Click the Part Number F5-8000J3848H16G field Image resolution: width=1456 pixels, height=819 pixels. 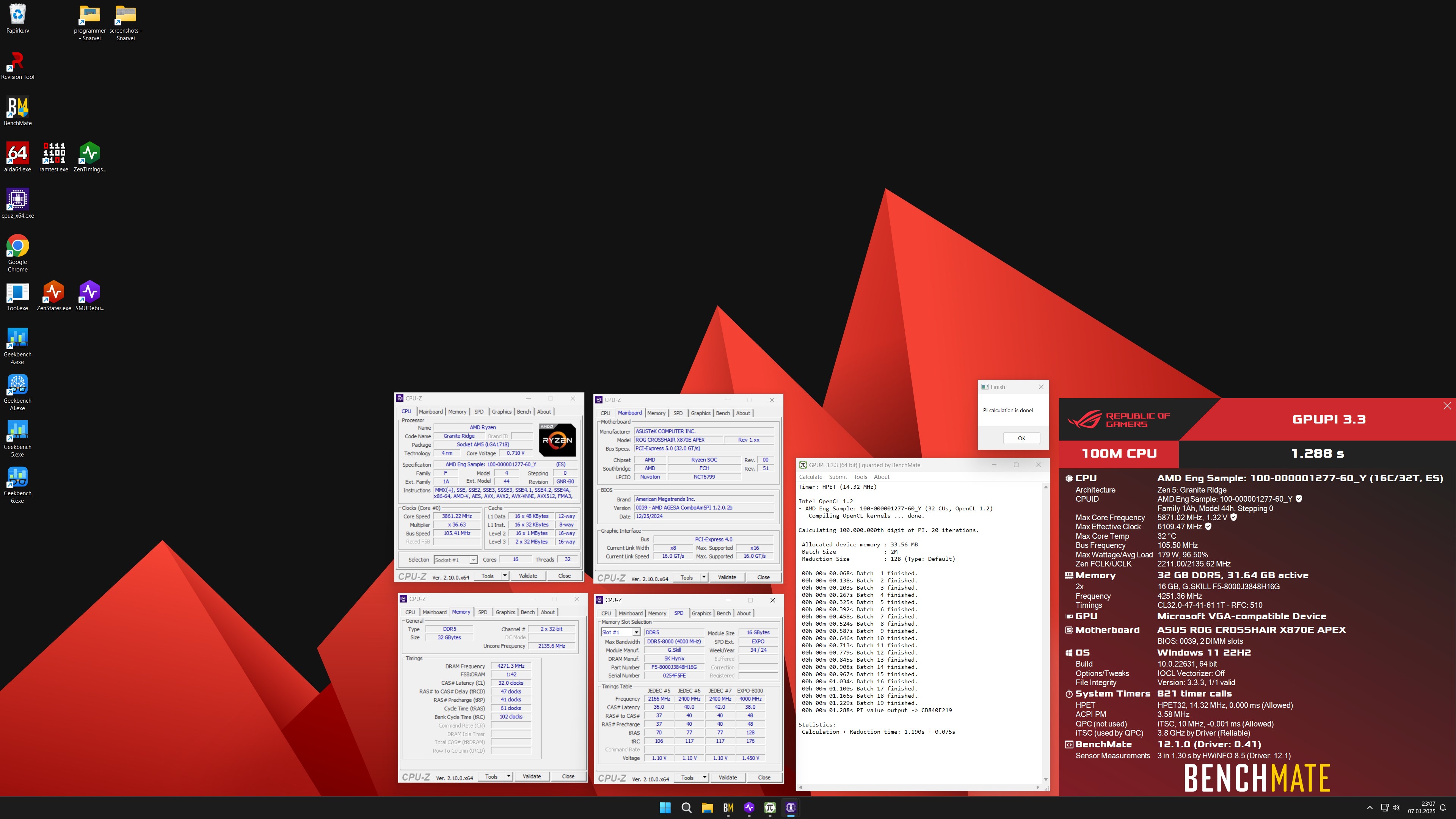(674, 667)
